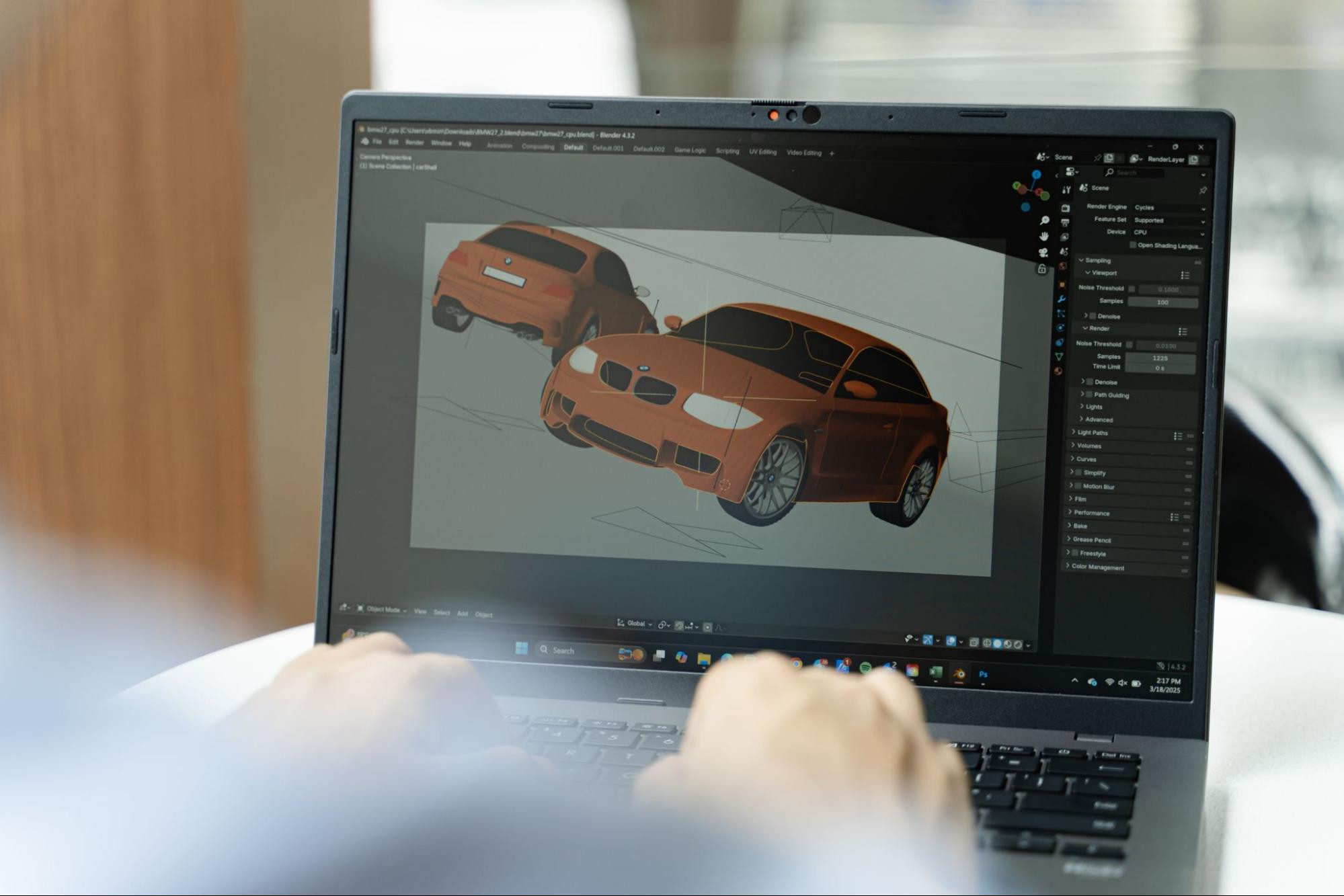
Task: Open the View Layer properties tab icon
Action: [x=1064, y=237]
